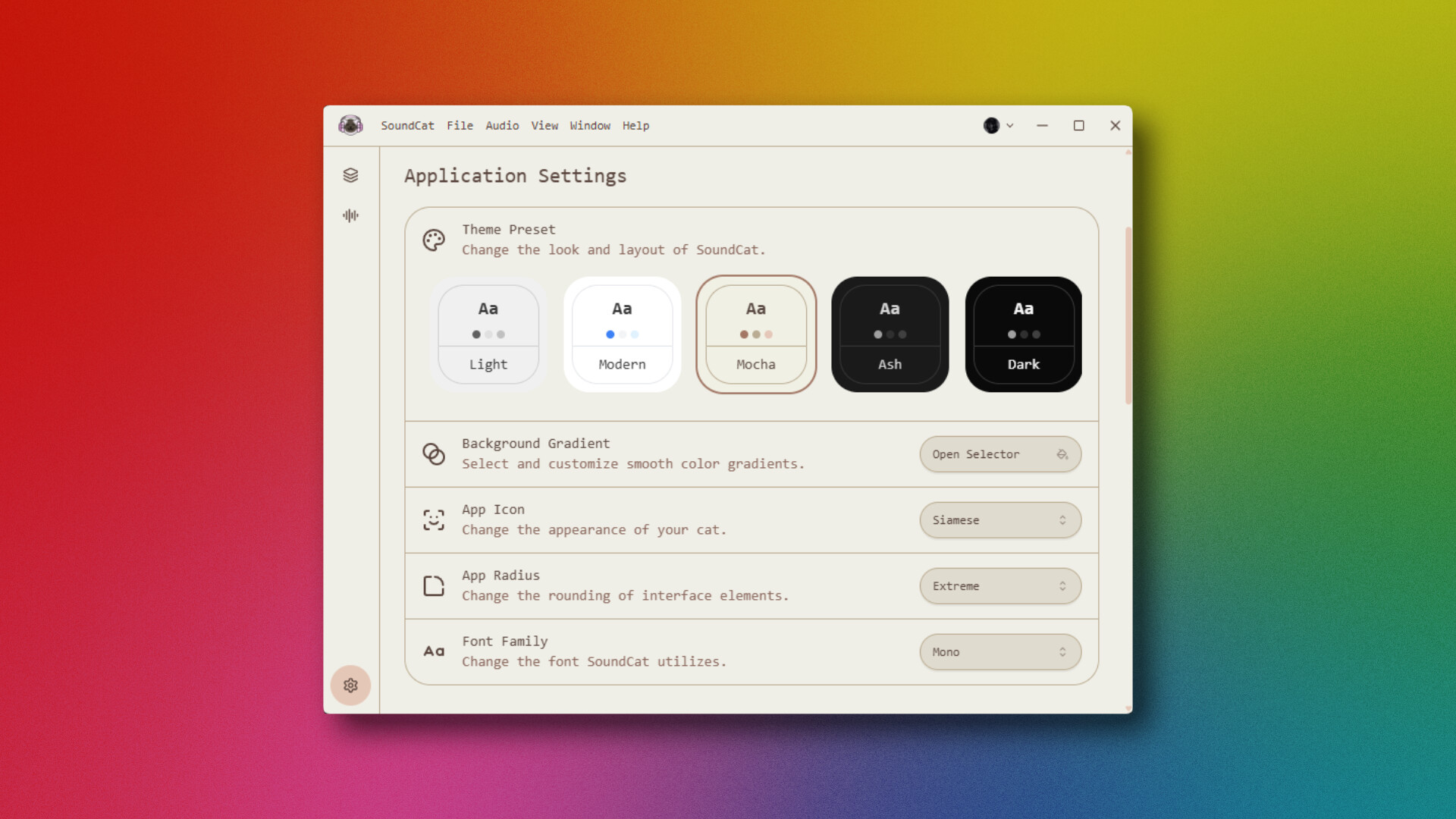The image size is (1456, 819).
Task: Select the Mocha theme color swatch card
Action: [755, 334]
